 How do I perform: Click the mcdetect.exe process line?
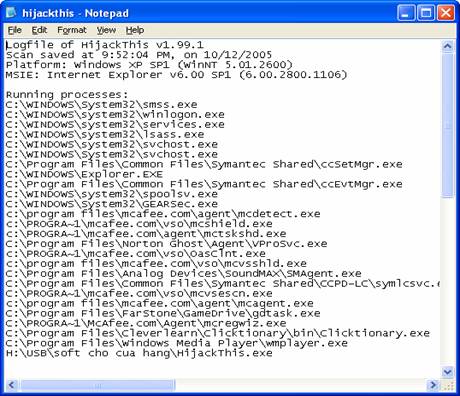click(163, 214)
